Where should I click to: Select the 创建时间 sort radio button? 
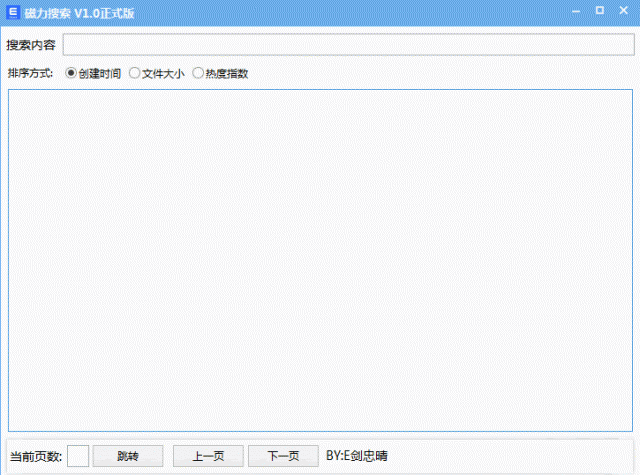tap(71, 73)
